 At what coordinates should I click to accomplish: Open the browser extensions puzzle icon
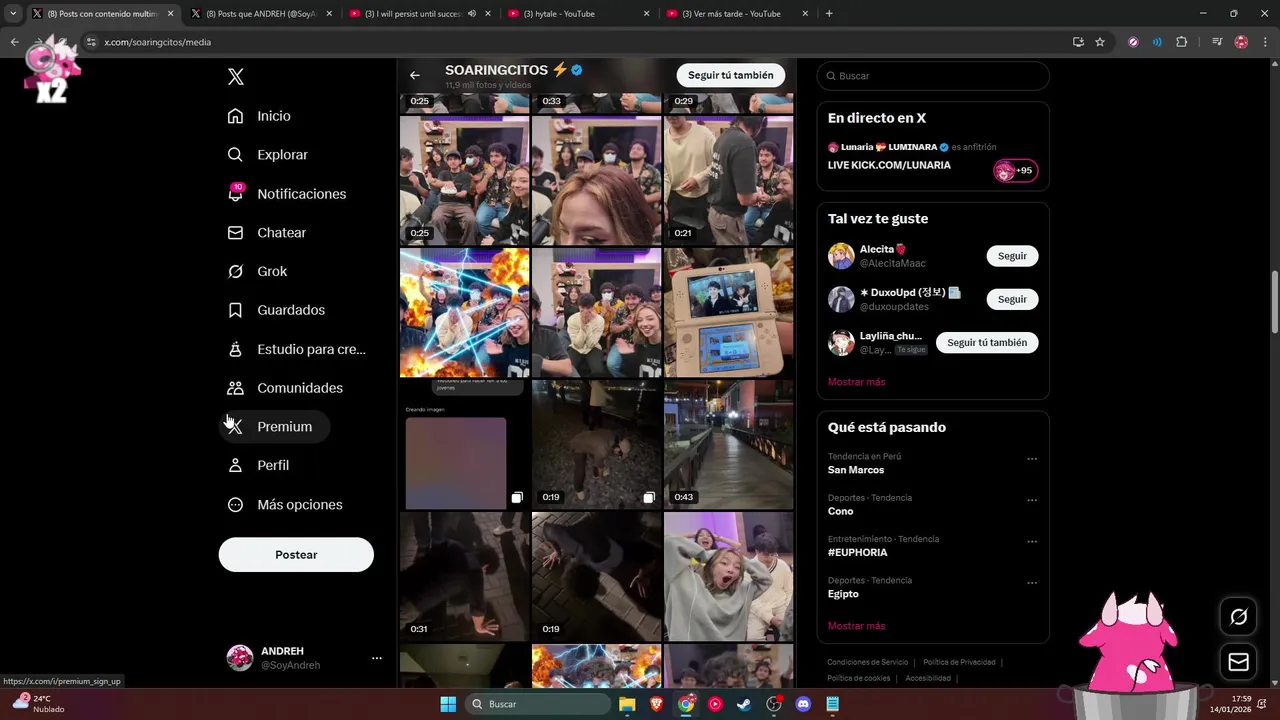pyautogui.click(x=1182, y=42)
